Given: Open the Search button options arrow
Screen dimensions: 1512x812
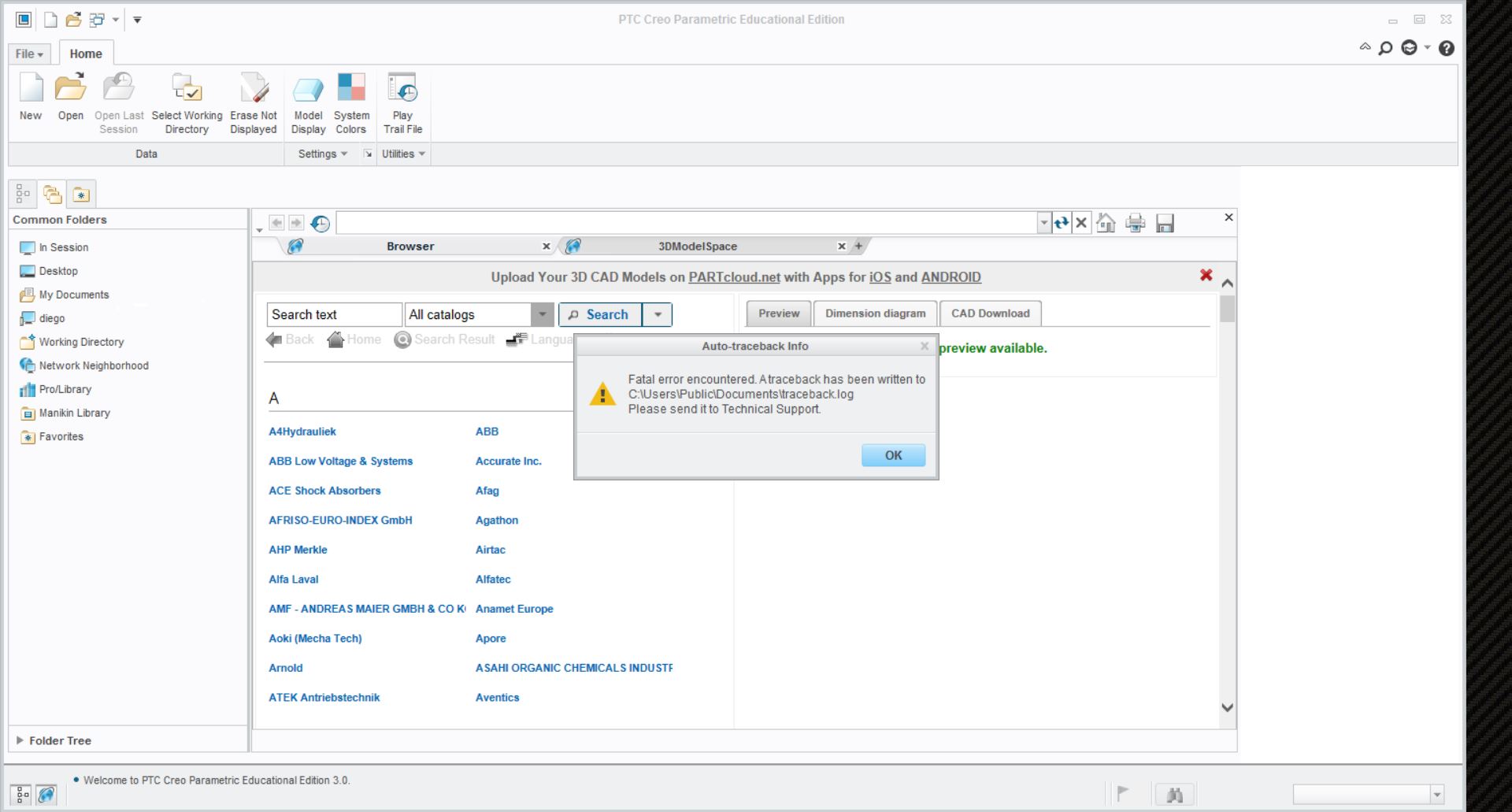Looking at the screenshot, I should 658,314.
